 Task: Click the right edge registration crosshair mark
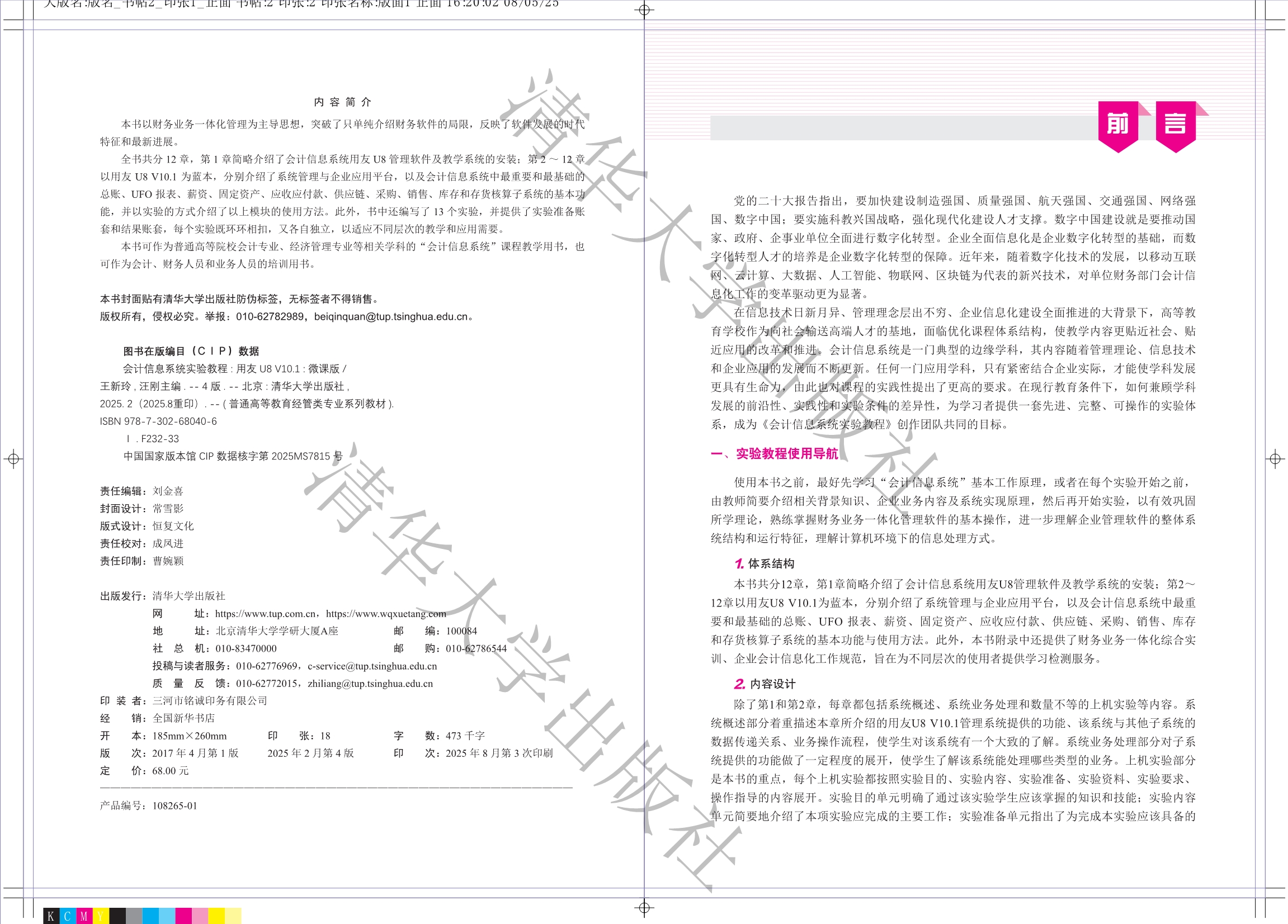pyautogui.click(x=1275, y=458)
